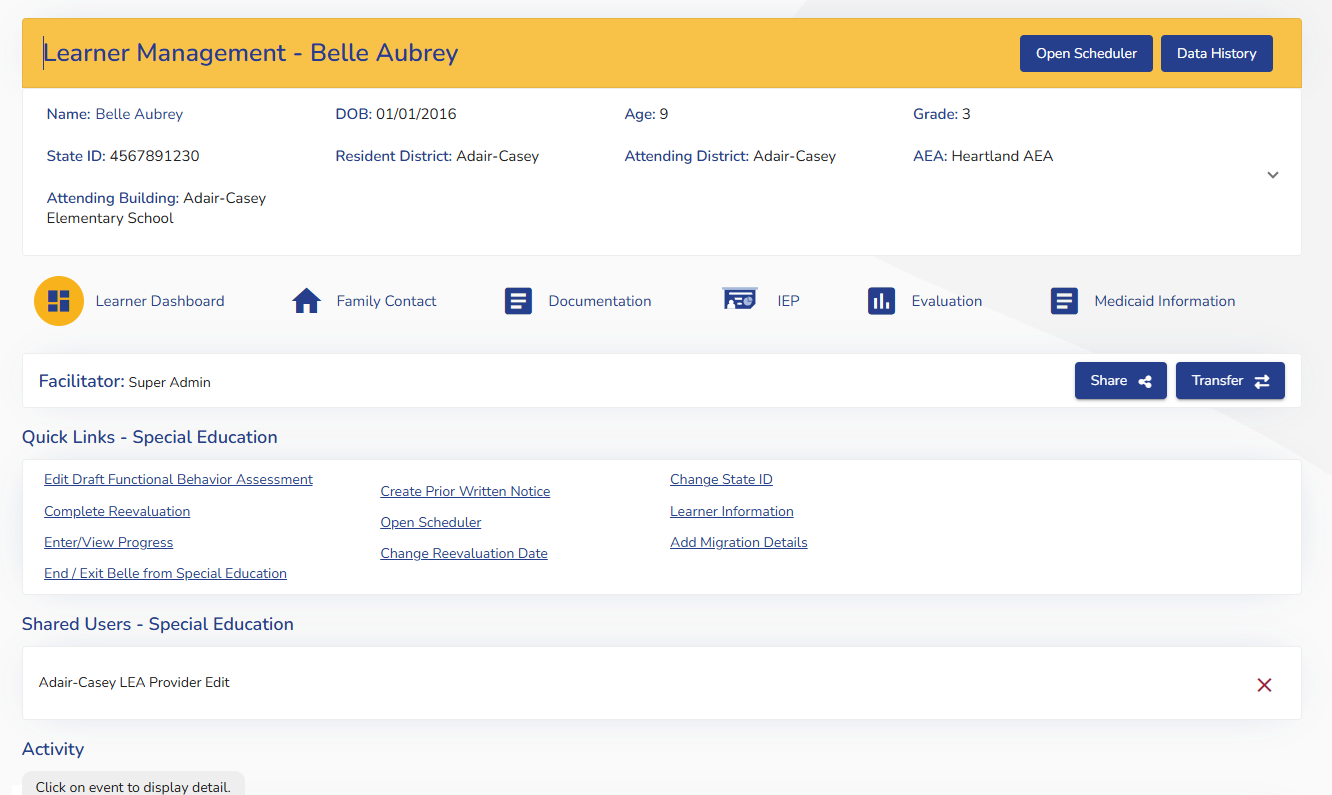This screenshot has width=1332, height=795.
Task: Choose Change Reevaluation Date link
Action: click(464, 554)
